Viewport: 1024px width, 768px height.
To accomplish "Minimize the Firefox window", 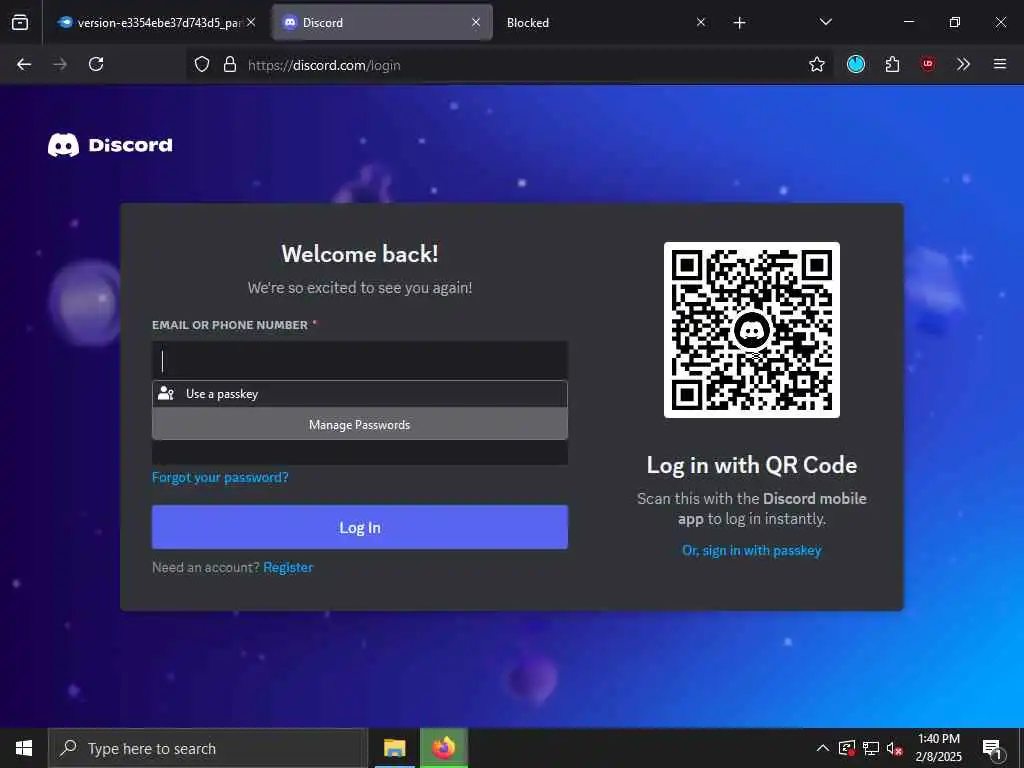I will click(908, 22).
